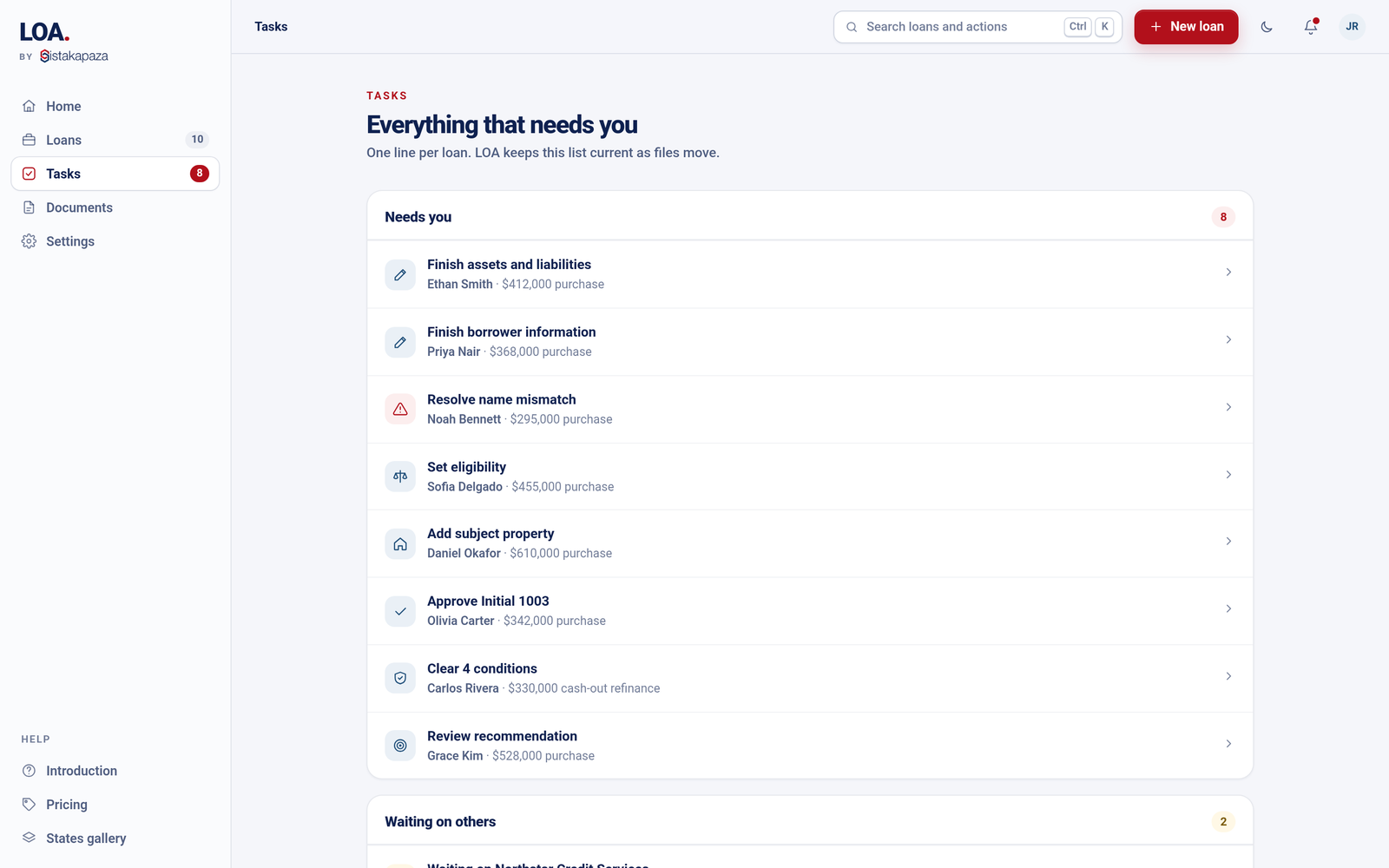Click the Home icon in the sidebar

tap(29, 106)
